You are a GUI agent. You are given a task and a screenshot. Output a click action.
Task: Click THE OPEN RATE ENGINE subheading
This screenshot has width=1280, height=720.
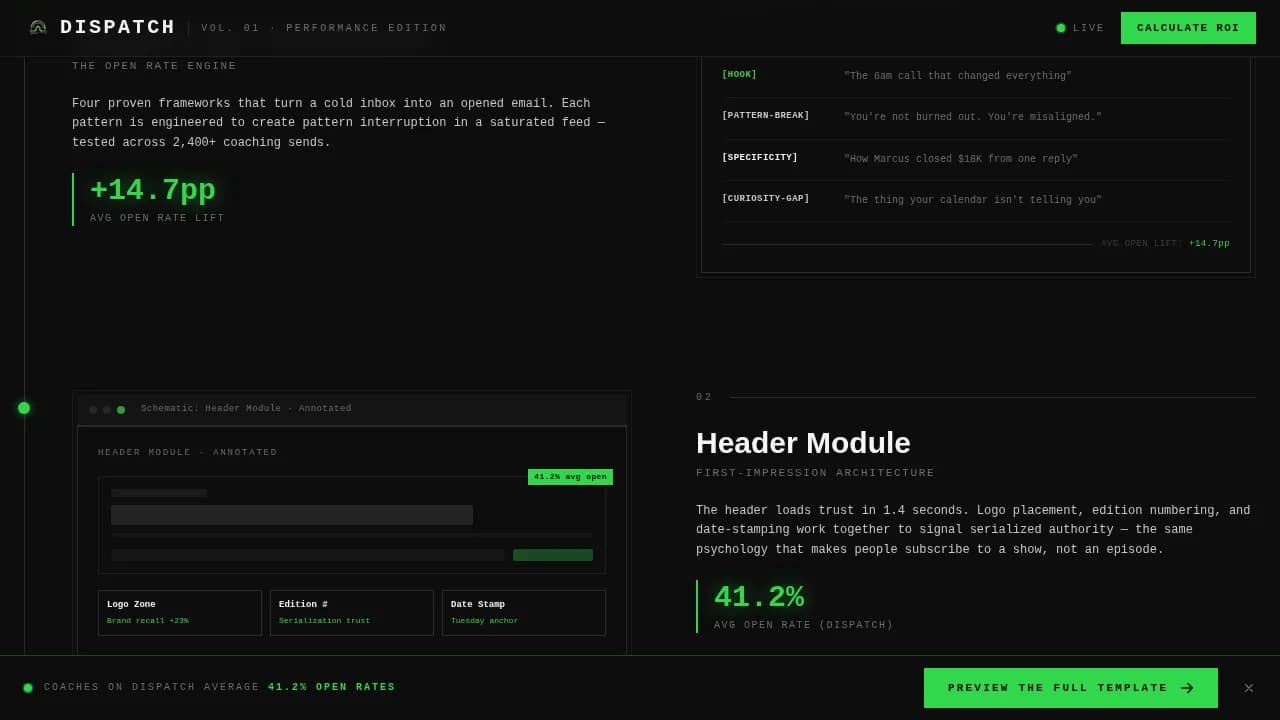tap(154, 66)
